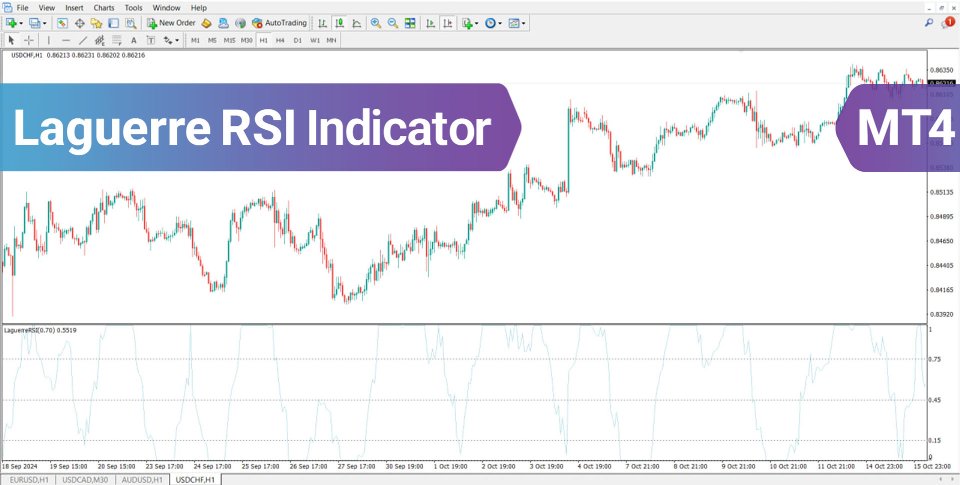The height and width of the screenshot is (485, 960).
Task: Switch to the USDCAD,M30 chart tab
Action: (85, 479)
